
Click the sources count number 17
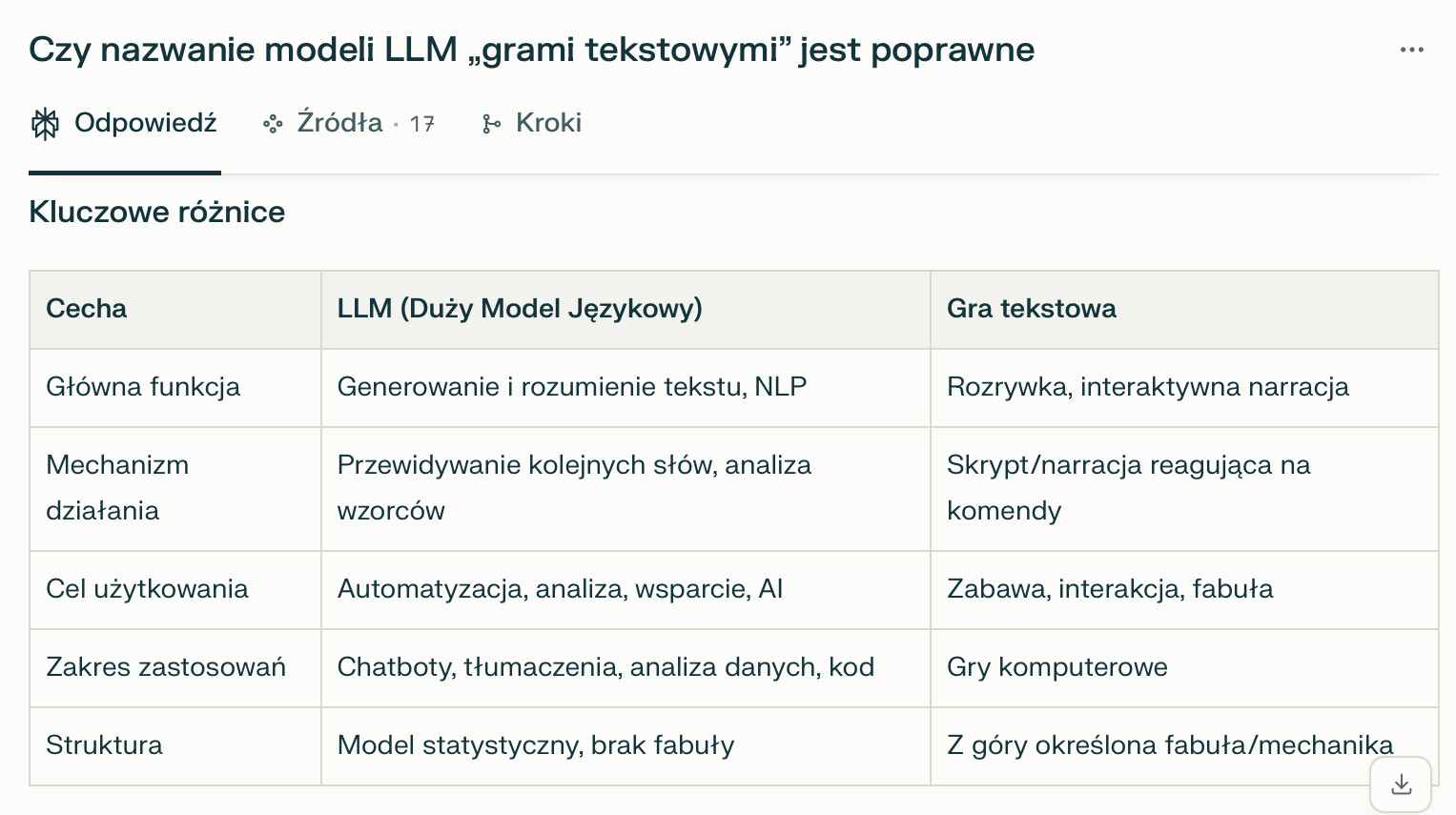point(421,124)
